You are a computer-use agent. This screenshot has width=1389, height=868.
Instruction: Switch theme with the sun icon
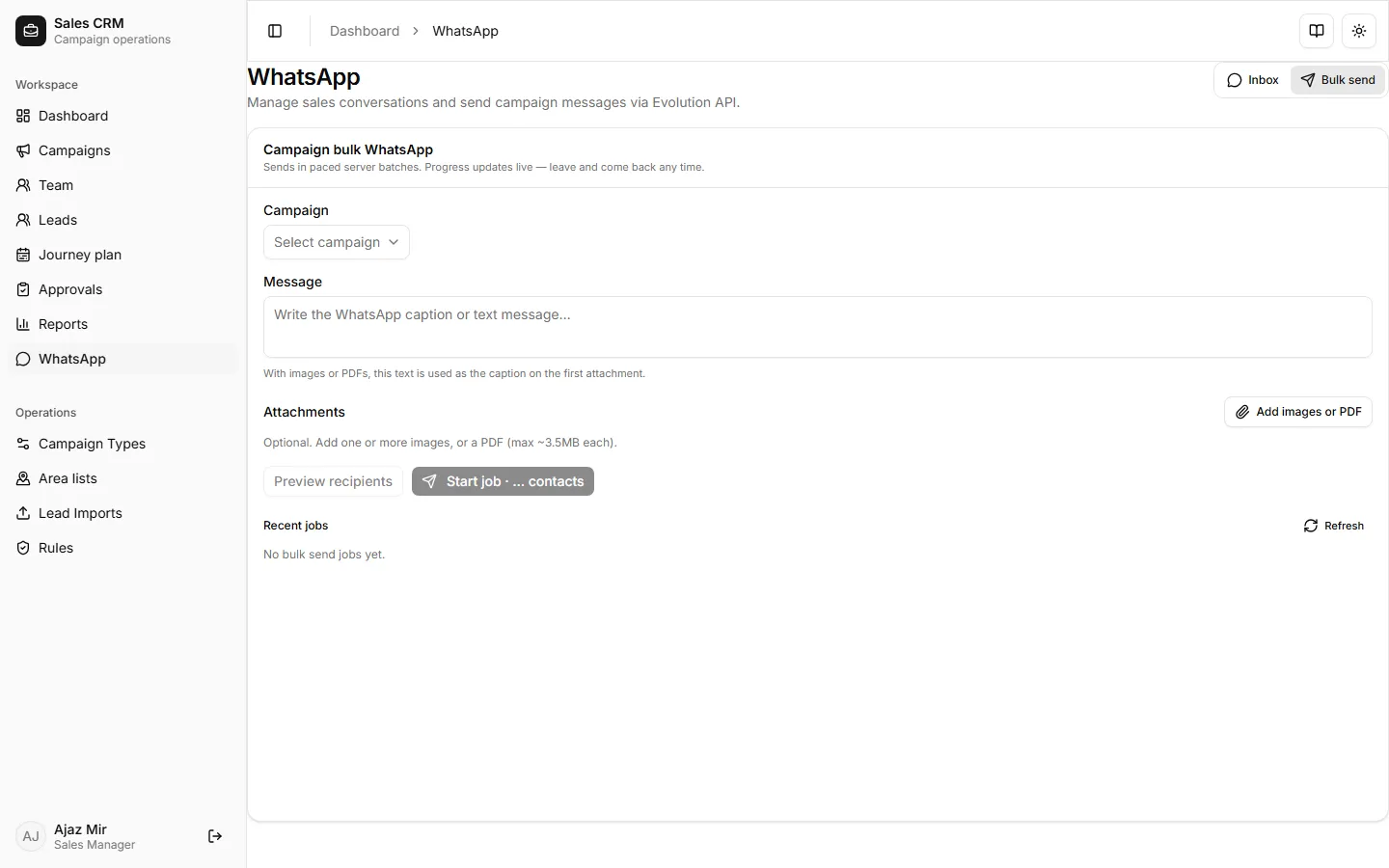tap(1359, 31)
